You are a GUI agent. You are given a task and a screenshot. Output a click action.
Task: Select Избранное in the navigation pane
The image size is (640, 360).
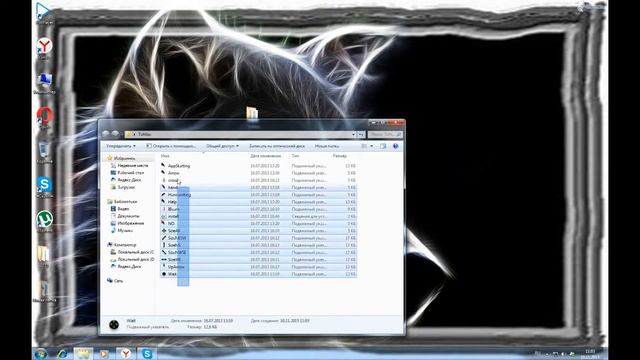click(124, 158)
